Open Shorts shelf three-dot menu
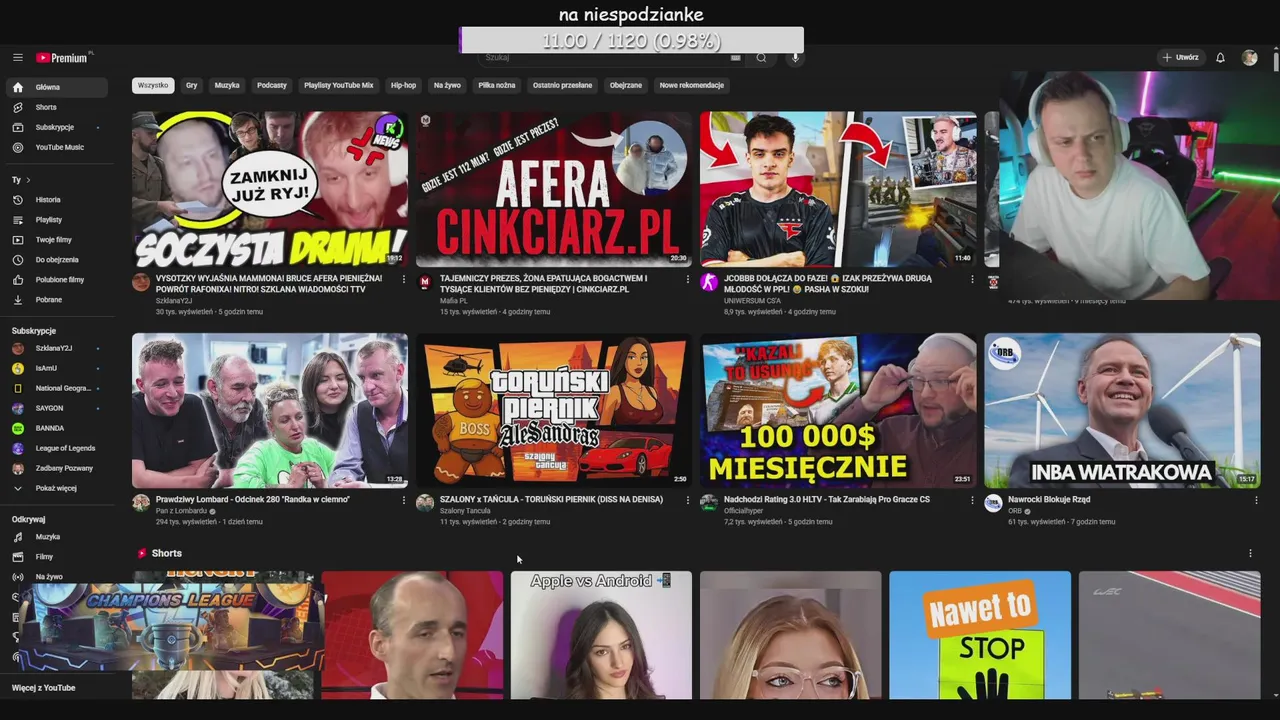 point(1250,553)
